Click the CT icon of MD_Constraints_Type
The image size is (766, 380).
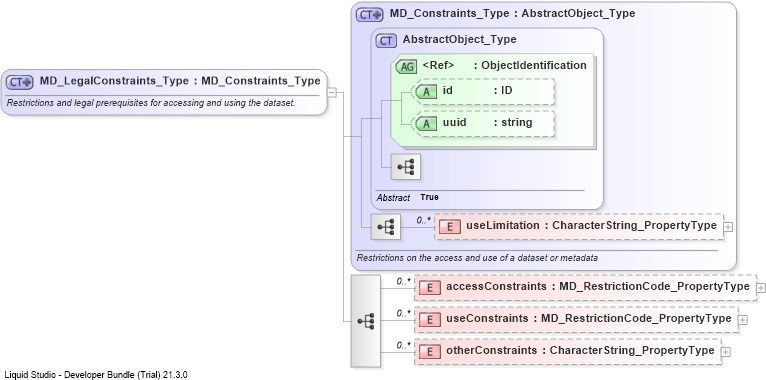coord(370,15)
